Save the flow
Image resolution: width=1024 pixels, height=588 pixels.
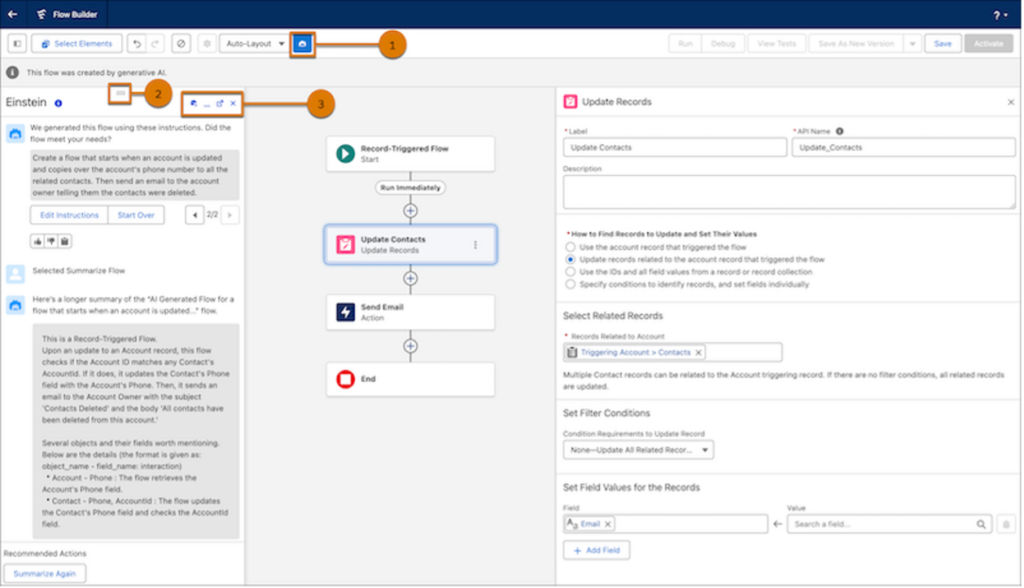(x=942, y=44)
